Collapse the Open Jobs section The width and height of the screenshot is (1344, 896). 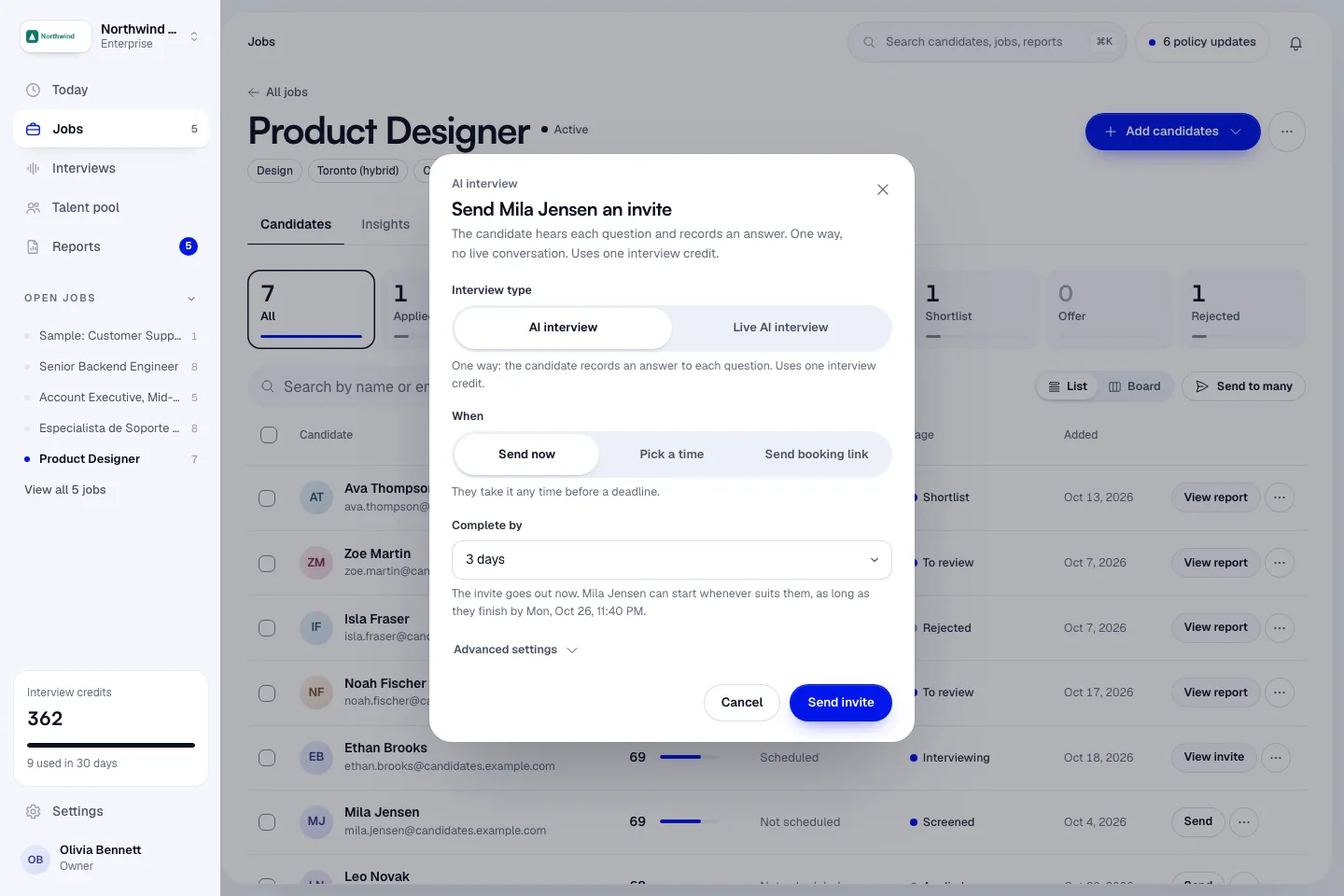tap(191, 299)
